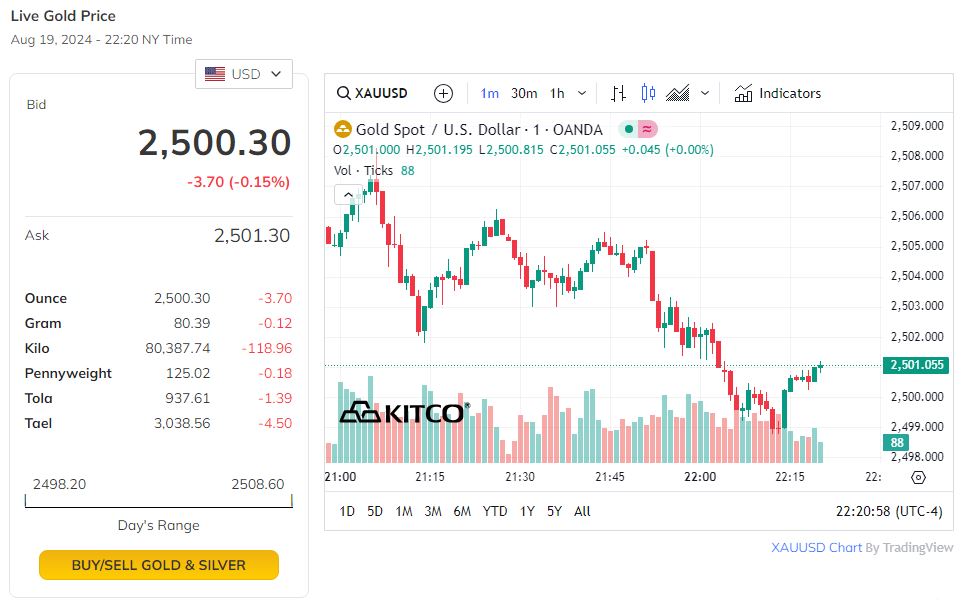
Task: Open the USD currency dropdown
Action: tap(244, 74)
